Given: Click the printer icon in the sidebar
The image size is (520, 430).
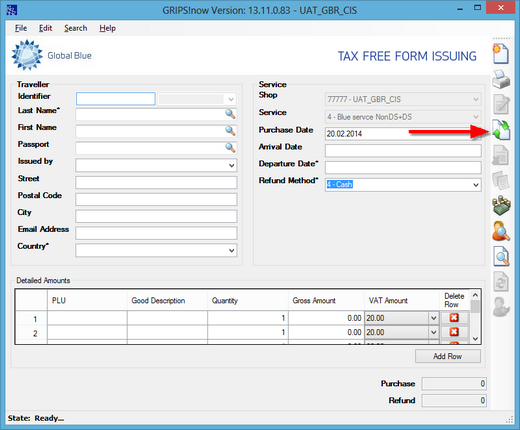Looking at the screenshot, I should pos(501,79).
